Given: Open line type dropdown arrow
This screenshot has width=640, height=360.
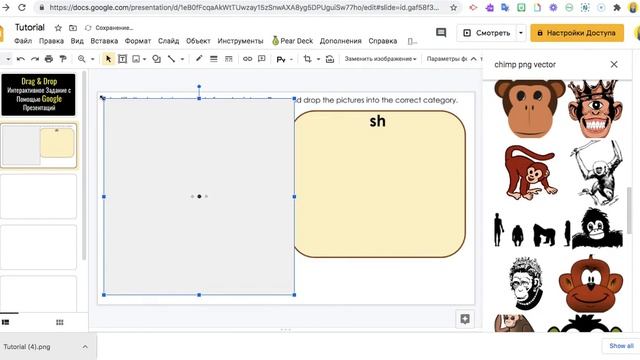Looking at the screenshot, I should [x=182, y=59].
